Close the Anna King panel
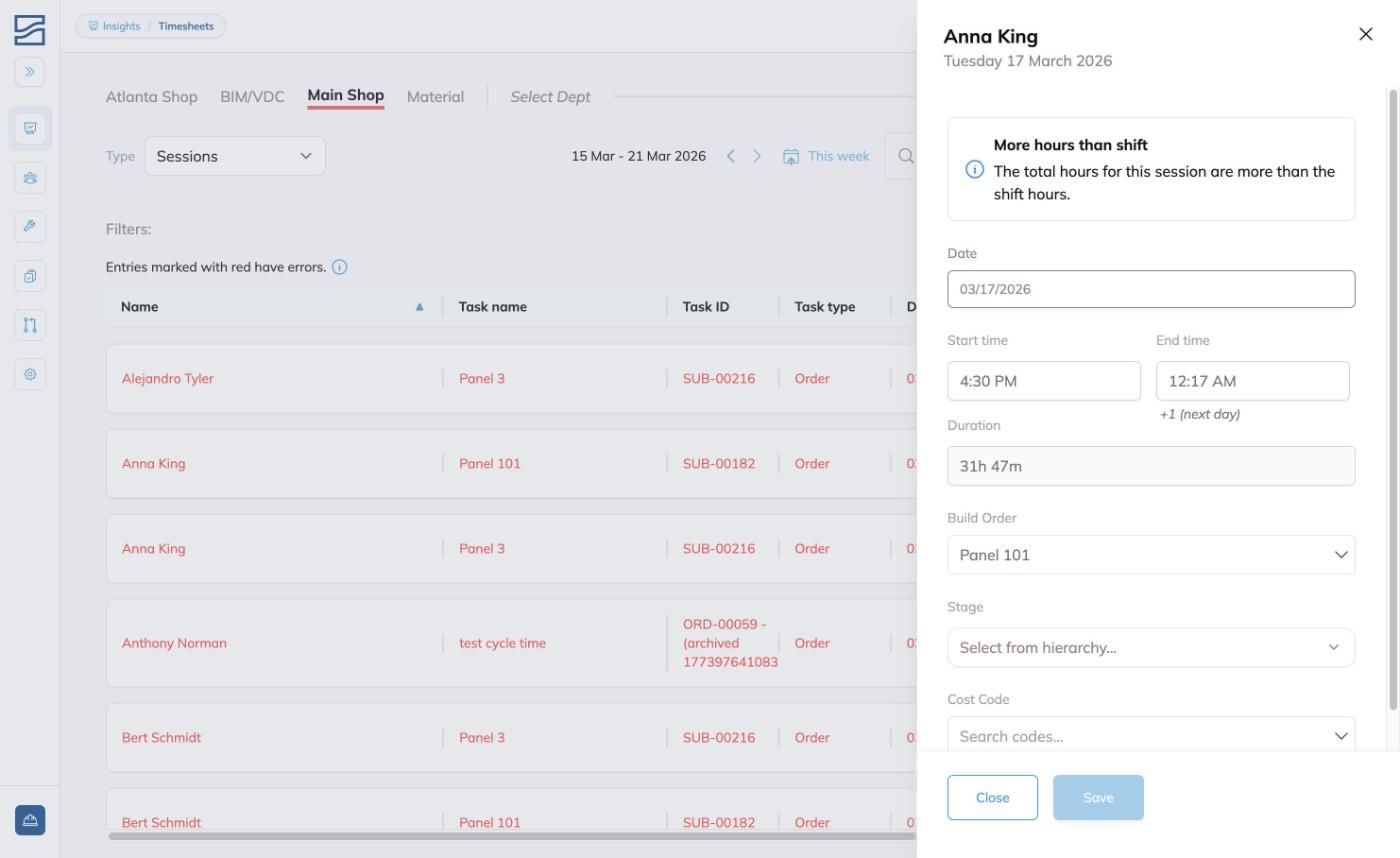 pyautogui.click(x=1366, y=34)
